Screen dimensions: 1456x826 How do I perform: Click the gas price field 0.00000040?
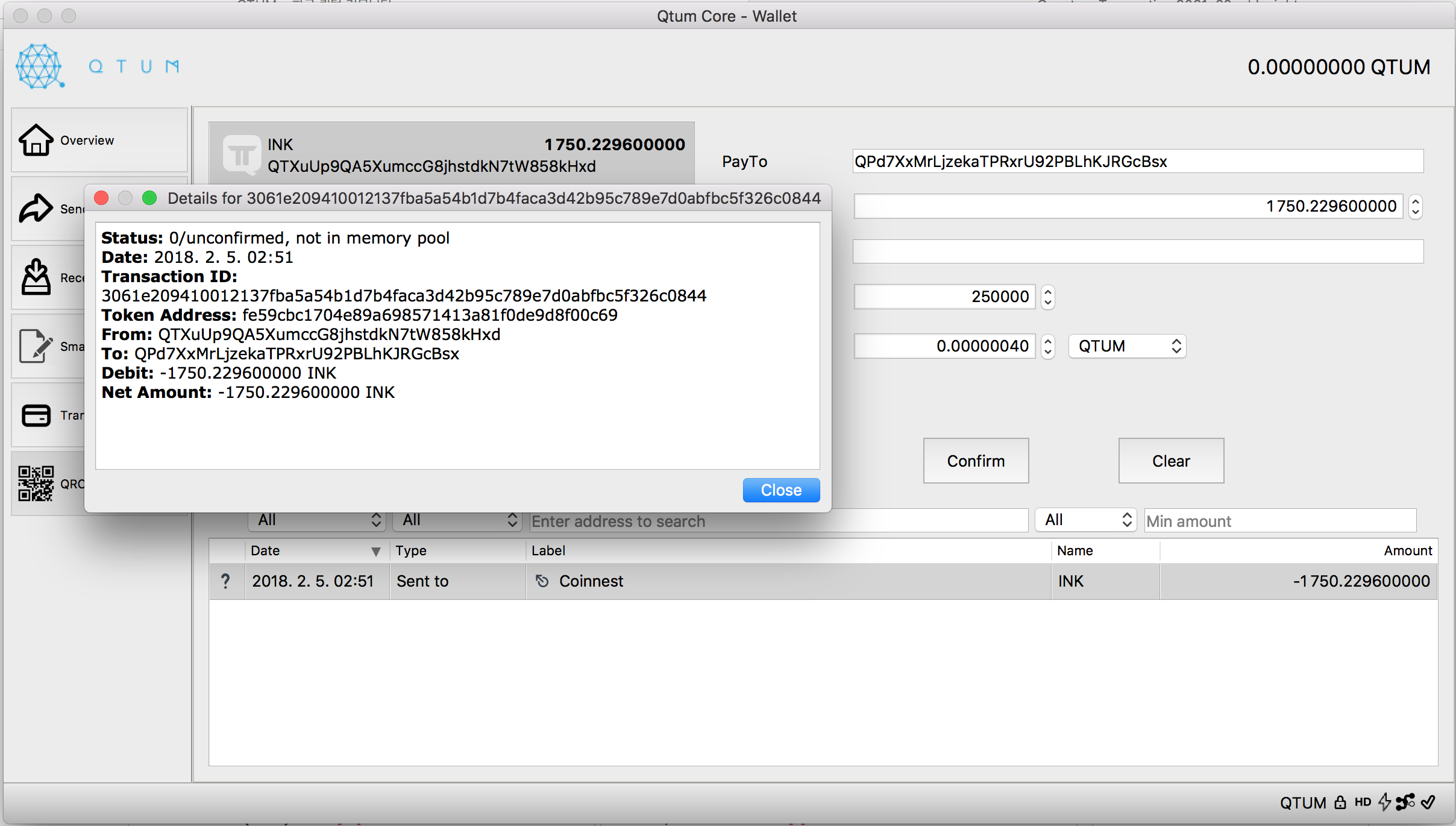(944, 346)
